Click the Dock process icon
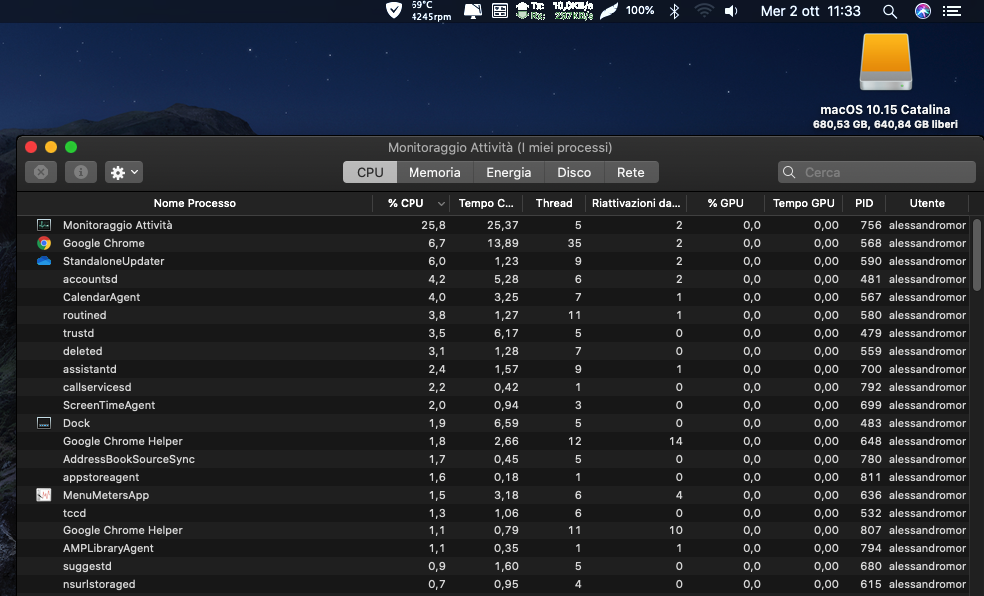984x596 pixels. pos(44,423)
